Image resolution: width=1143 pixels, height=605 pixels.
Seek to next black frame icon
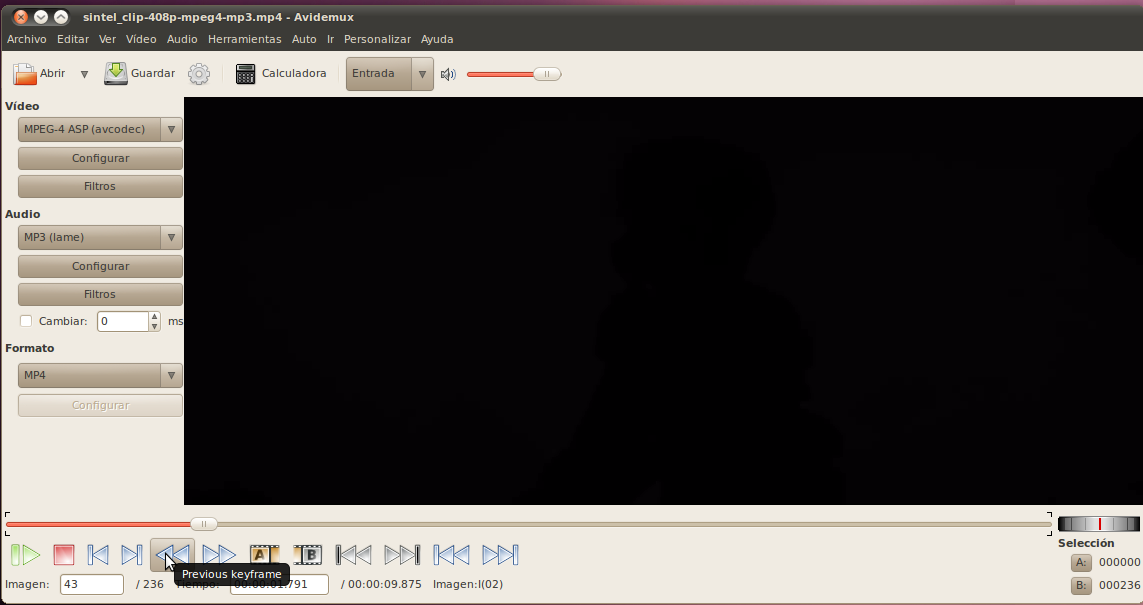tap(402, 555)
